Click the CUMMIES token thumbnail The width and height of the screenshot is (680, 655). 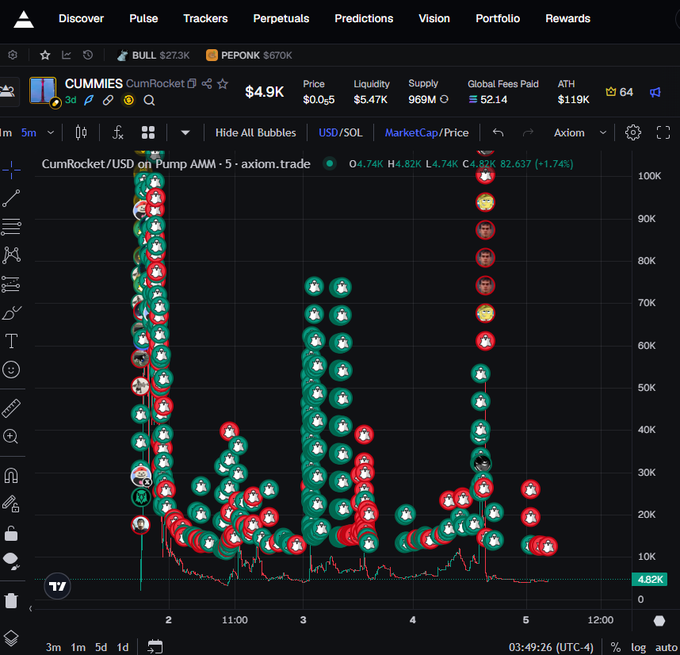point(42,91)
